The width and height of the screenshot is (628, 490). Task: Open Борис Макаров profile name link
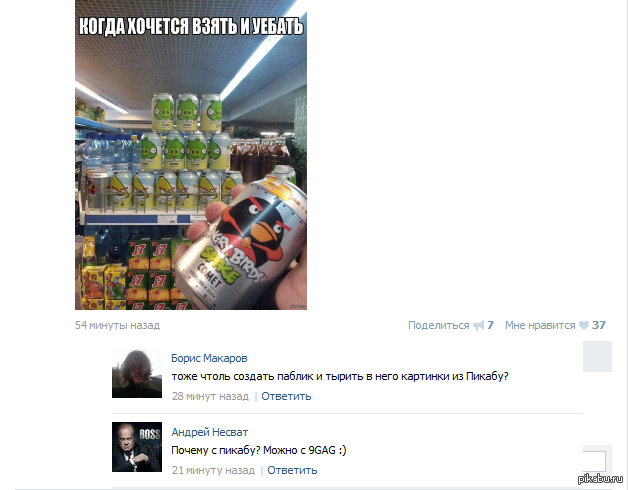(209, 358)
